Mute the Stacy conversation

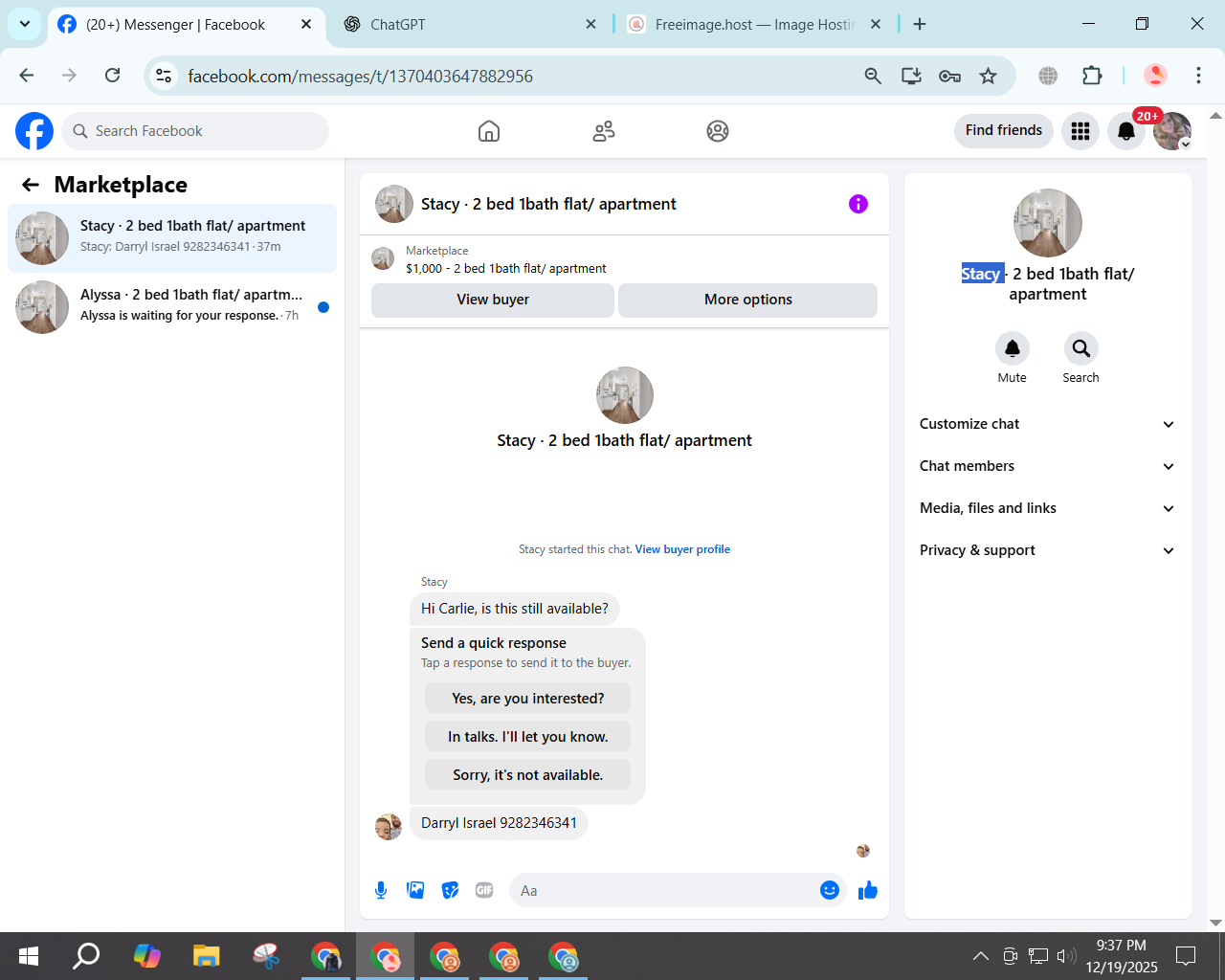coord(1013,348)
